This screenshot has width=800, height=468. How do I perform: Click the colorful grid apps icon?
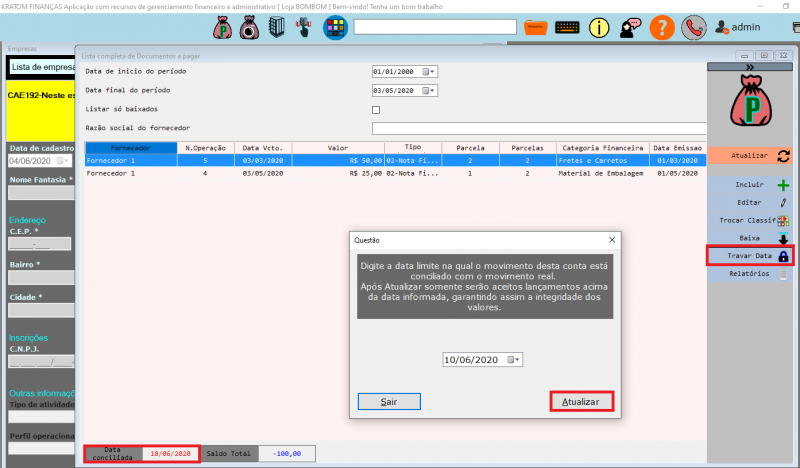334,27
